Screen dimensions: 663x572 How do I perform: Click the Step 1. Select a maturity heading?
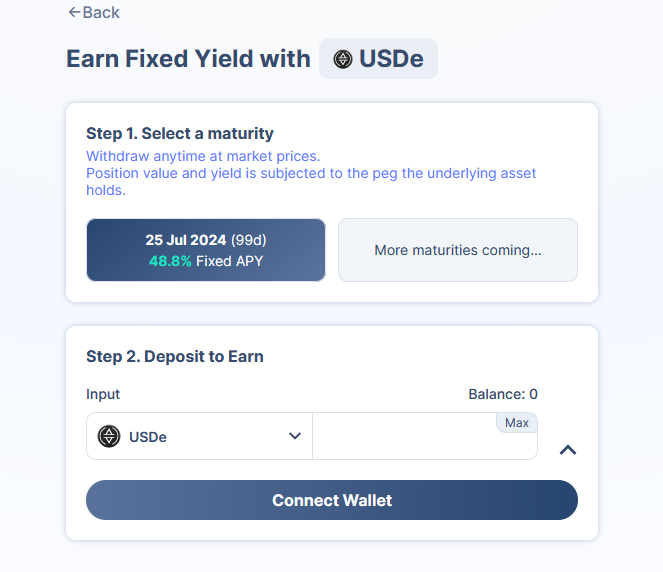[x=180, y=133]
